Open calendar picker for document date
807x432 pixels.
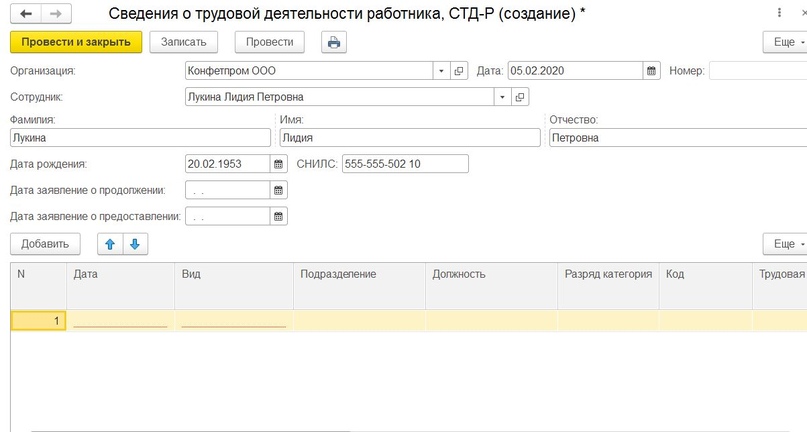click(652, 71)
